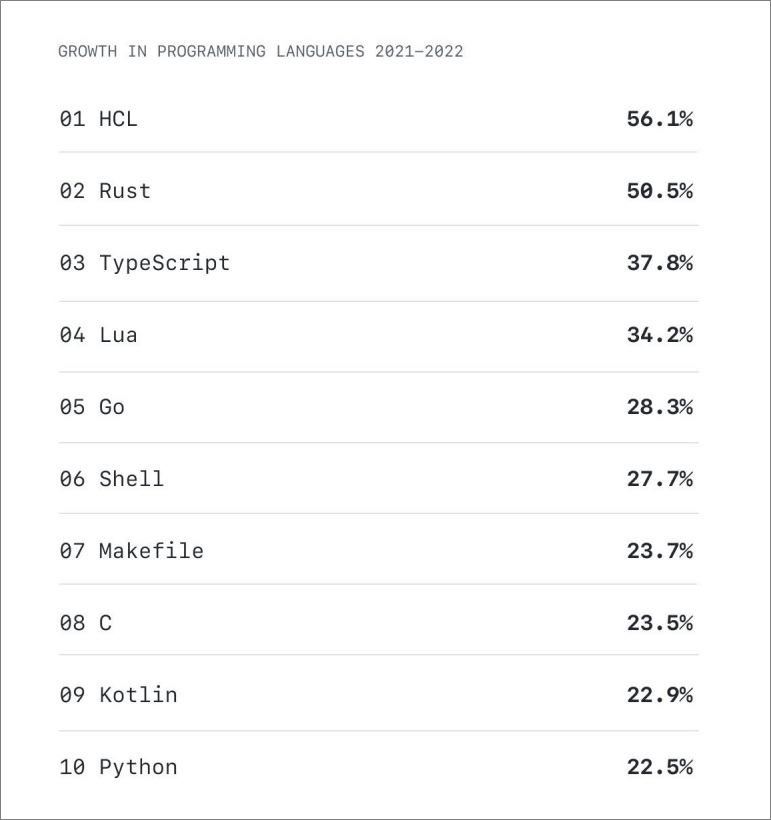771x820 pixels.
Task: Select the TypeScript list entry
Action: pos(164,263)
